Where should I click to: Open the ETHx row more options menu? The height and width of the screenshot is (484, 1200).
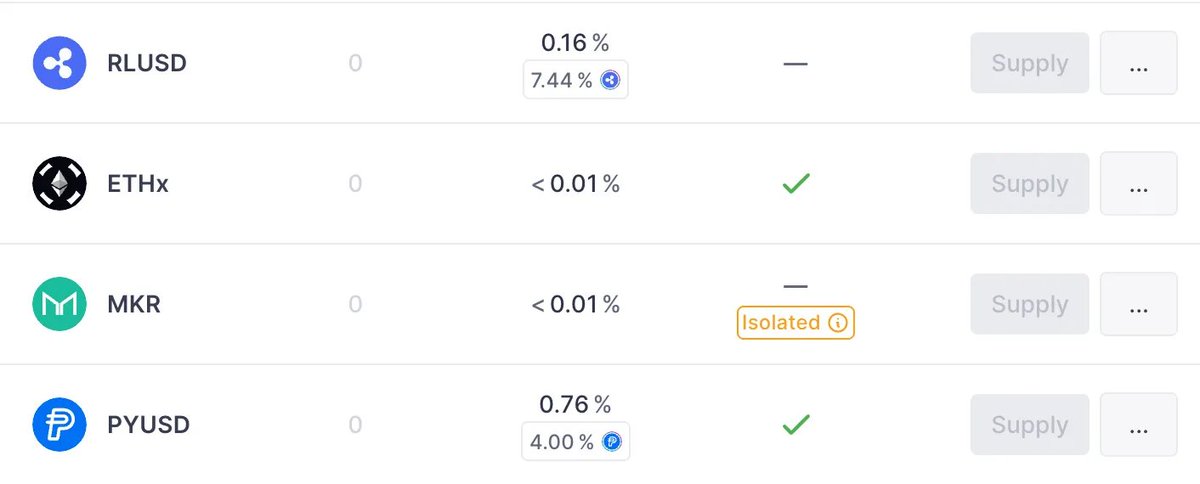pos(1138,184)
